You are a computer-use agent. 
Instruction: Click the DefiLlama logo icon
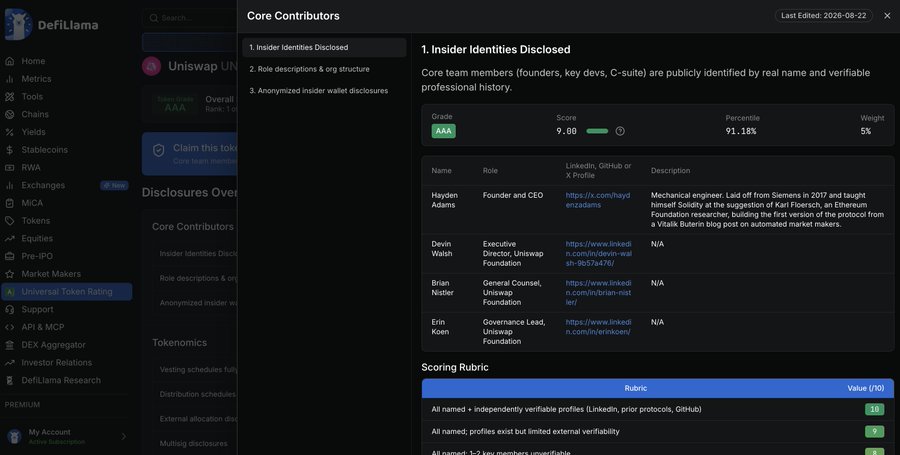click(18, 25)
